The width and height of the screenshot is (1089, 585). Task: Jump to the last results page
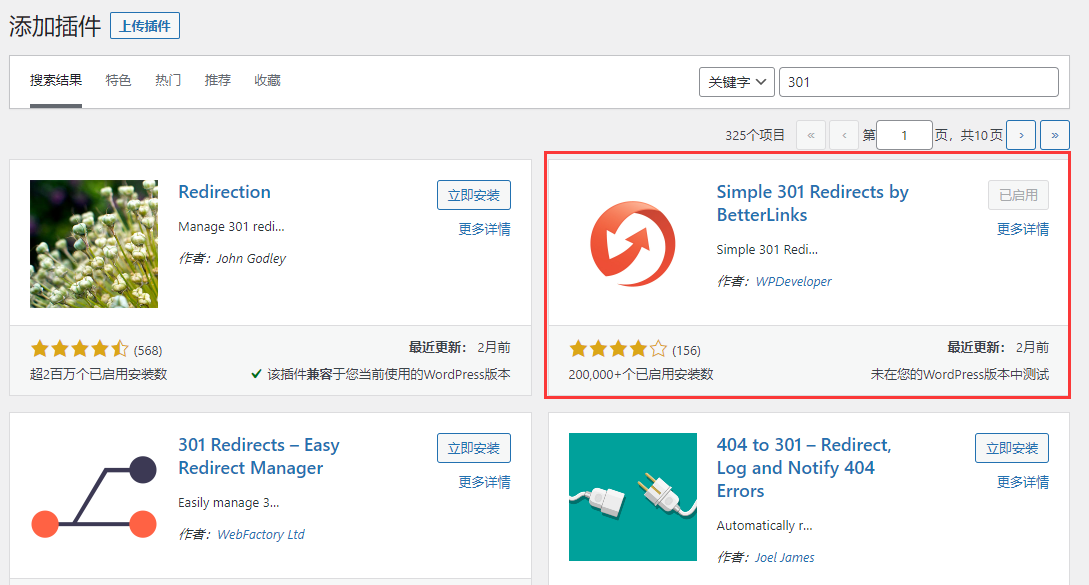1055,135
